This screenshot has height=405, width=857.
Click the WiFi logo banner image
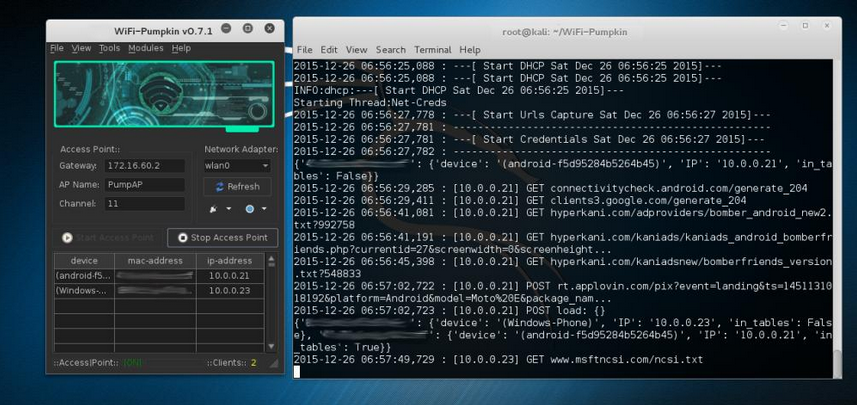164,95
